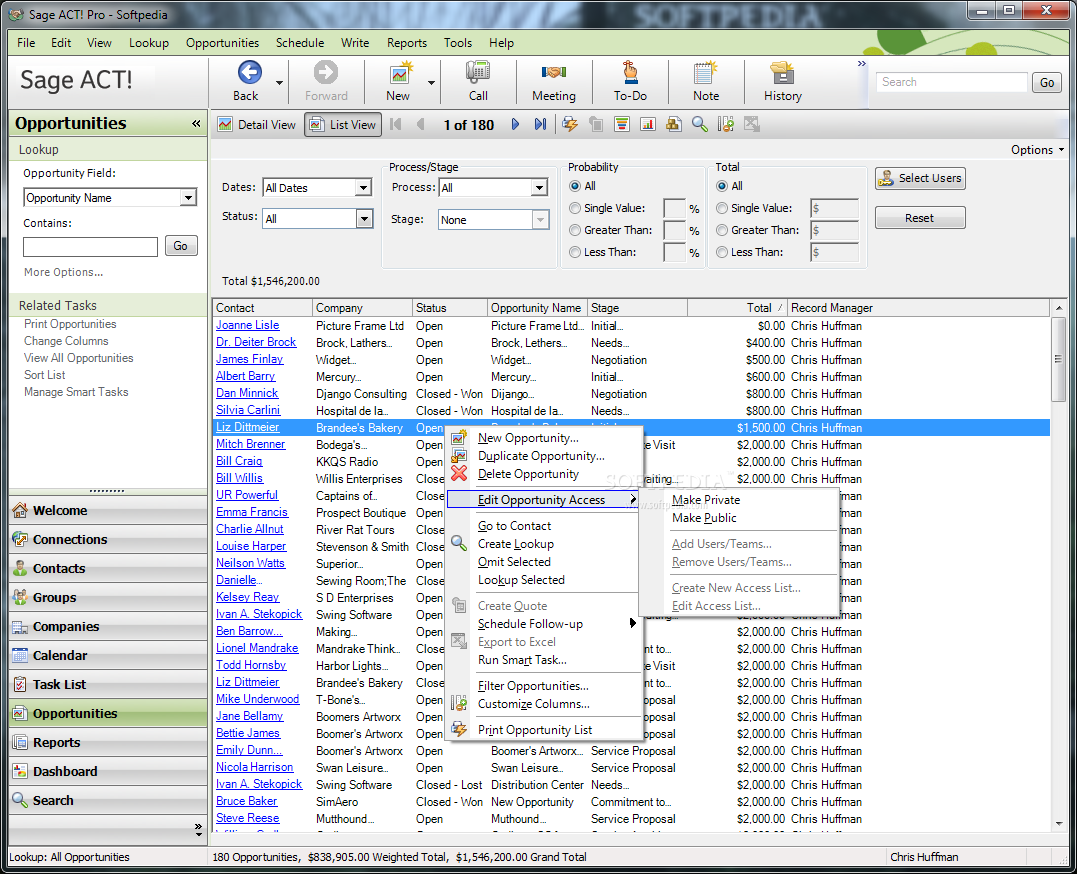
Task: Click the To-Do toolbar icon
Action: point(630,73)
